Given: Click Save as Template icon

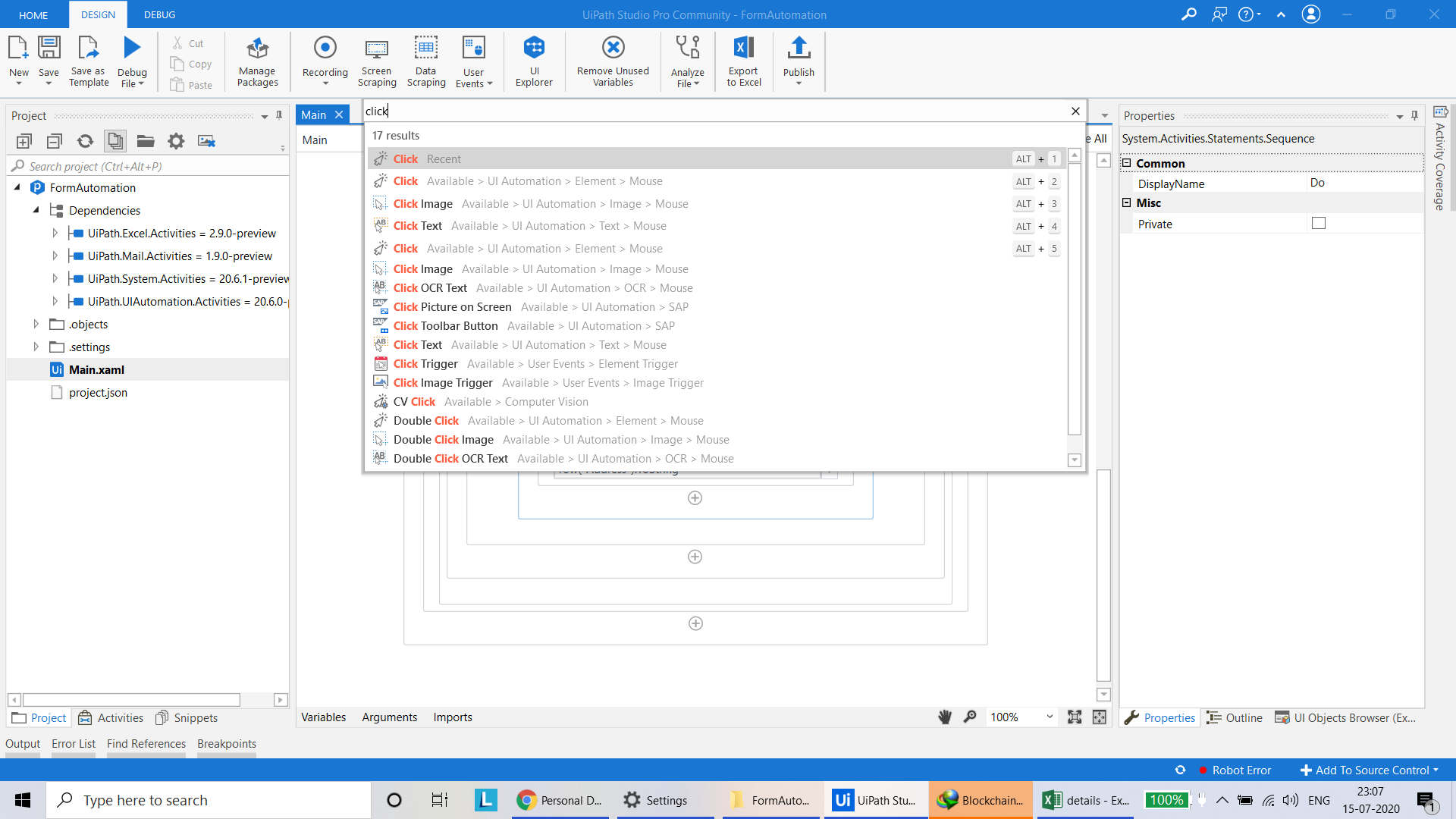Looking at the screenshot, I should (89, 49).
